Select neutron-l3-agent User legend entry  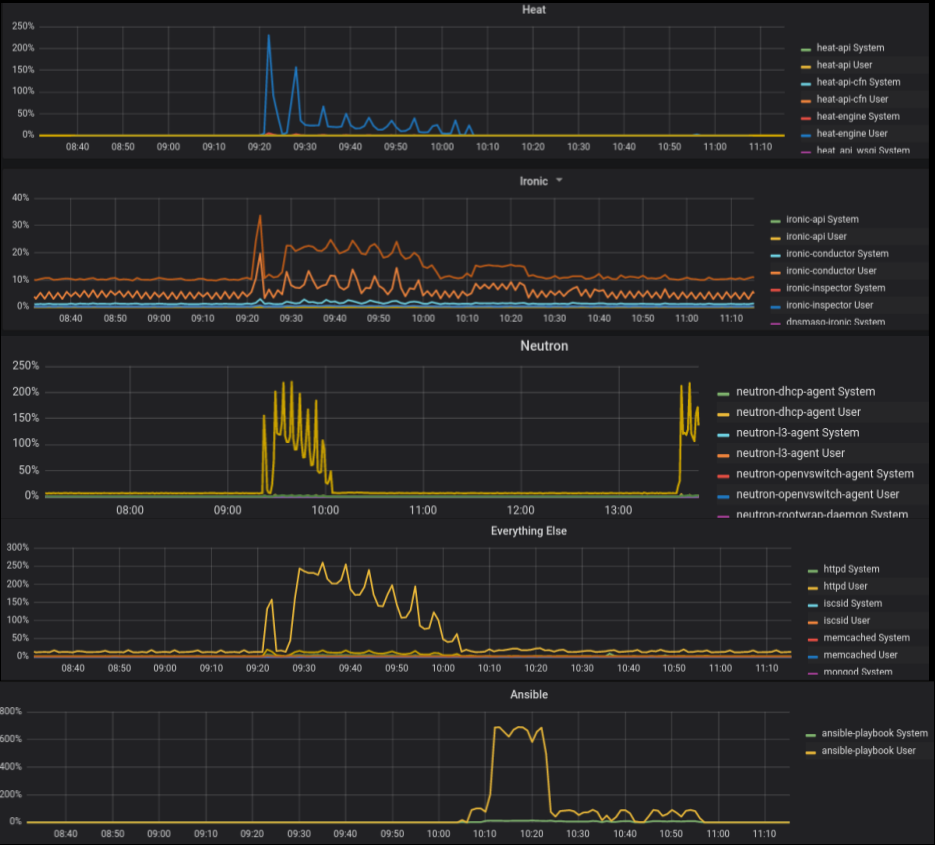coord(790,453)
